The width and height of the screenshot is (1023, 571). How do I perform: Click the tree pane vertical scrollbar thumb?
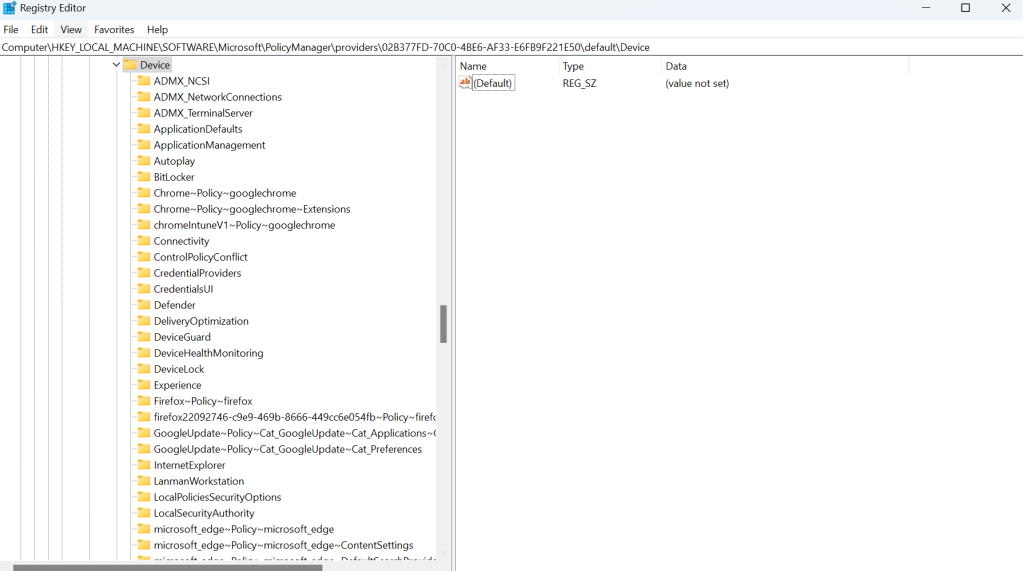(x=443, y=324)
